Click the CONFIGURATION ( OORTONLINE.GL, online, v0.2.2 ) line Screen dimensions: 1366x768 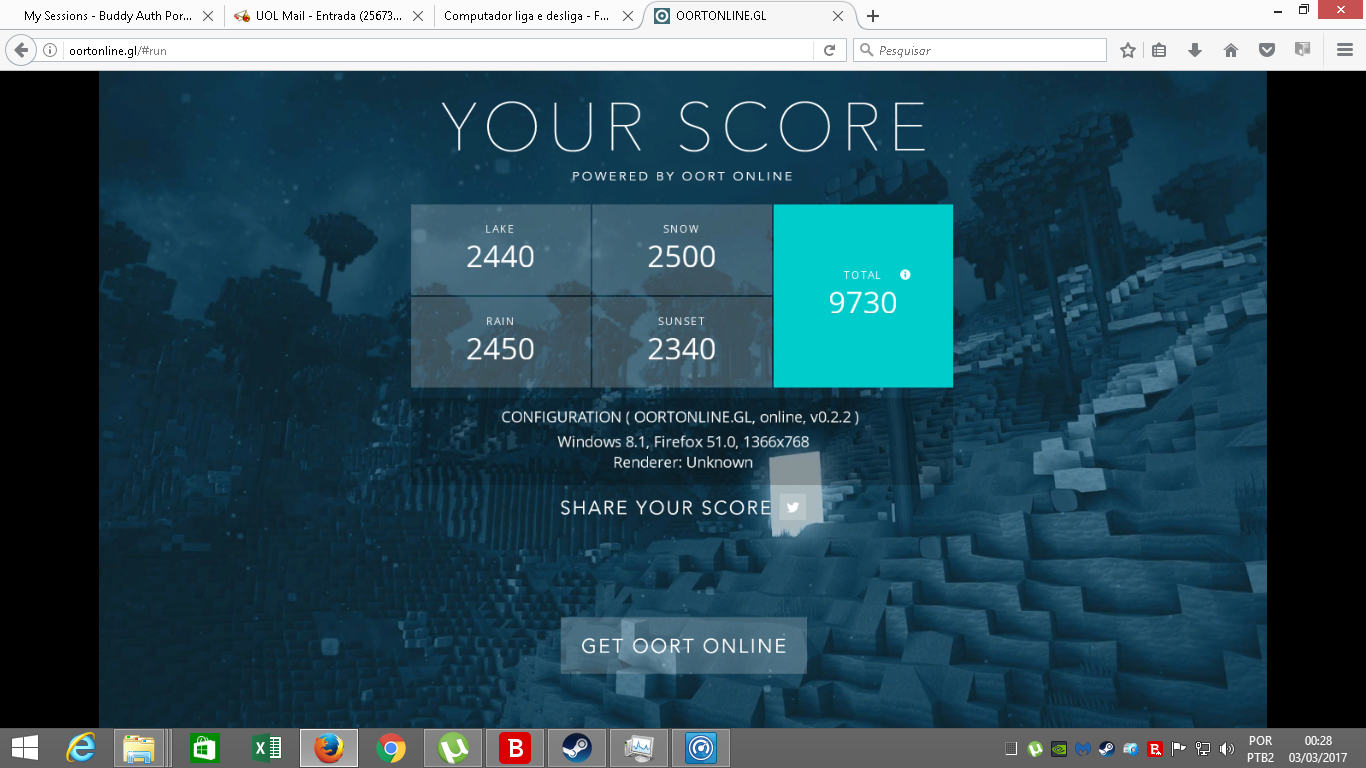680,417
